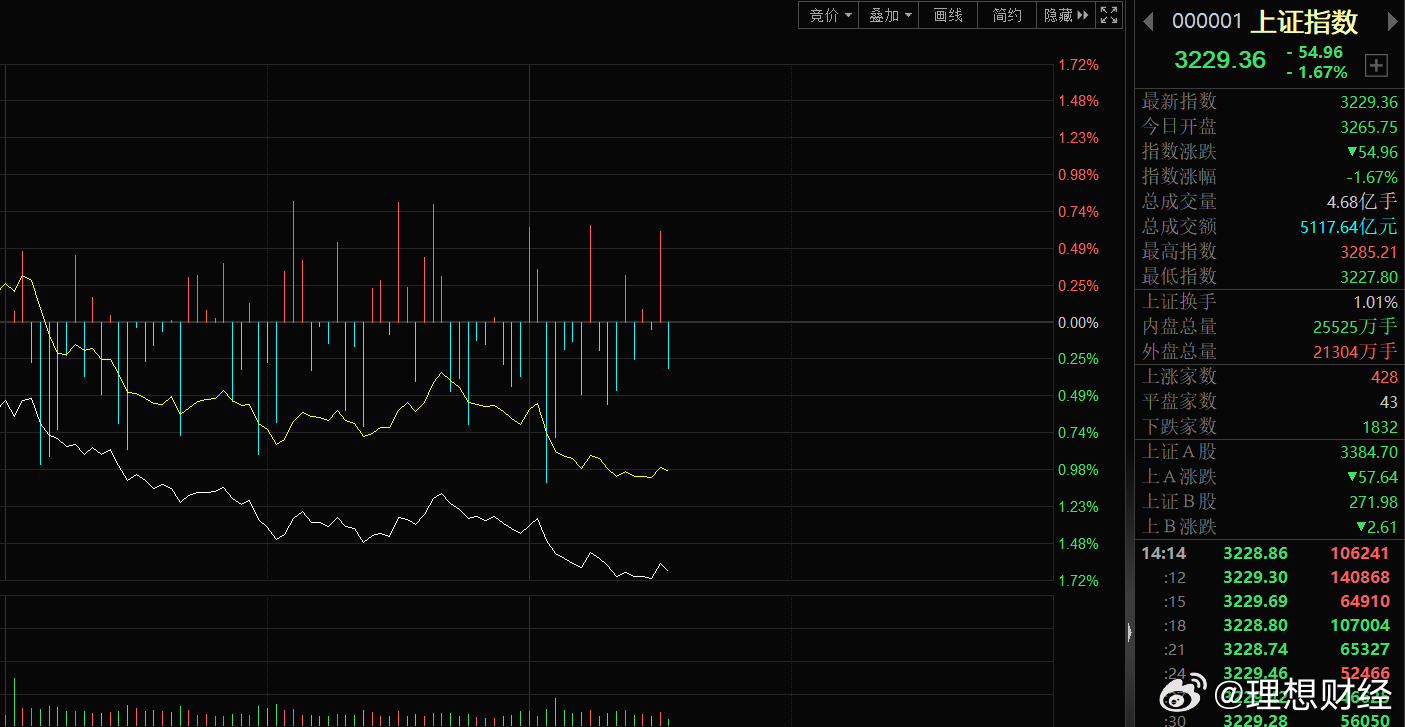1405x727 pixels.
Task: Click the 下跌家数 value 1832
Action: click(1380, 427)
